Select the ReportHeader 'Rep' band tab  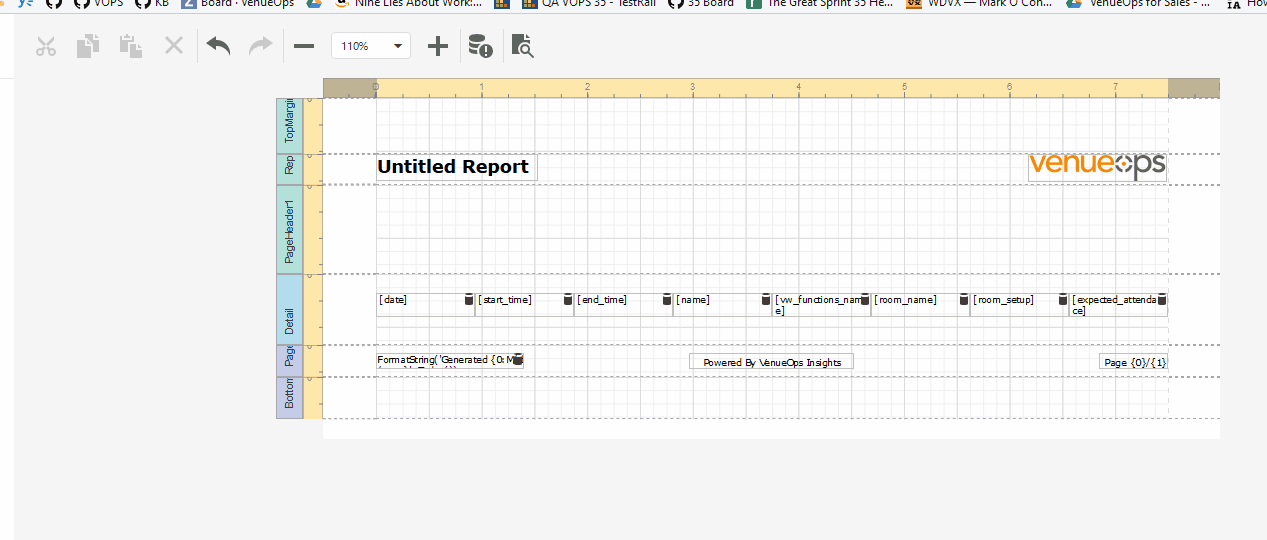(289, 168)
